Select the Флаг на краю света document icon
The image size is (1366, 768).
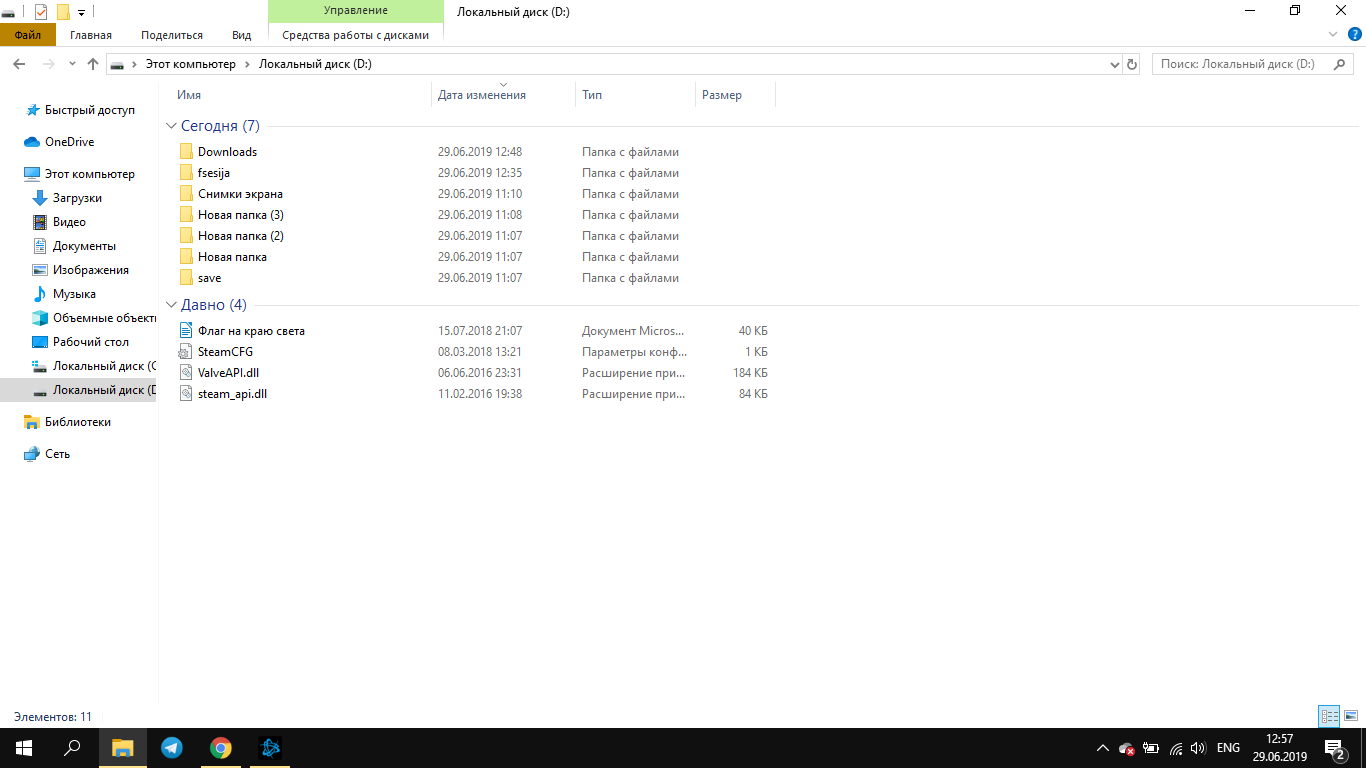coord(186,331)
